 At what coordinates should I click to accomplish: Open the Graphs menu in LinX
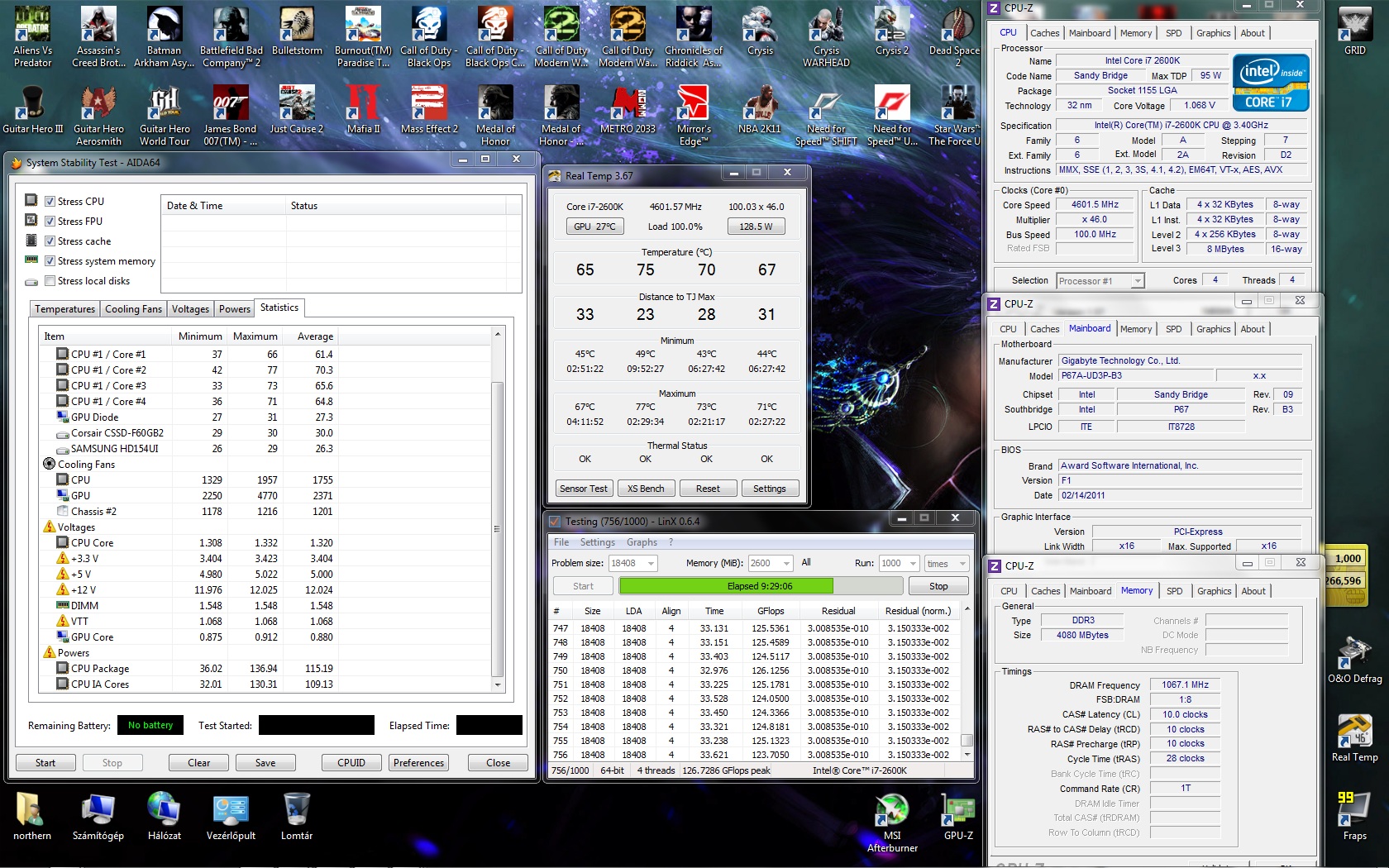coord(642,542)
